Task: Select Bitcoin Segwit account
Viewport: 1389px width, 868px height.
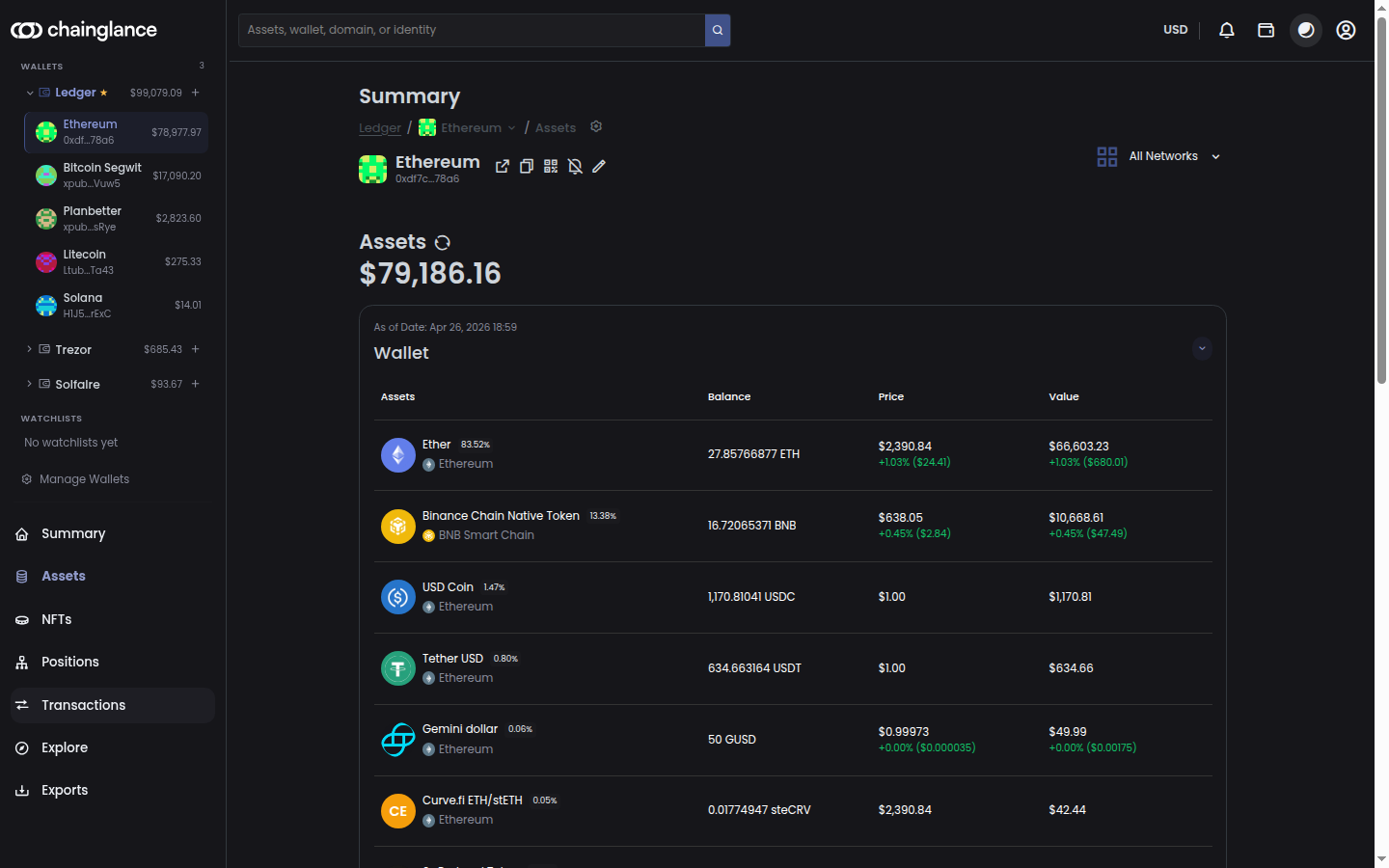Action: click(x=116, y=176)
